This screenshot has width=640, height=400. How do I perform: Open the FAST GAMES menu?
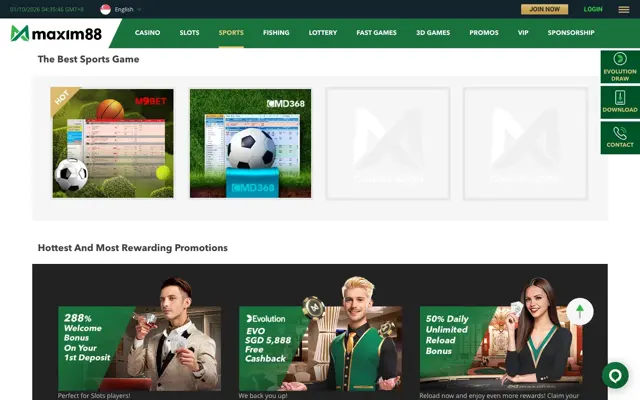click(376, 33)
